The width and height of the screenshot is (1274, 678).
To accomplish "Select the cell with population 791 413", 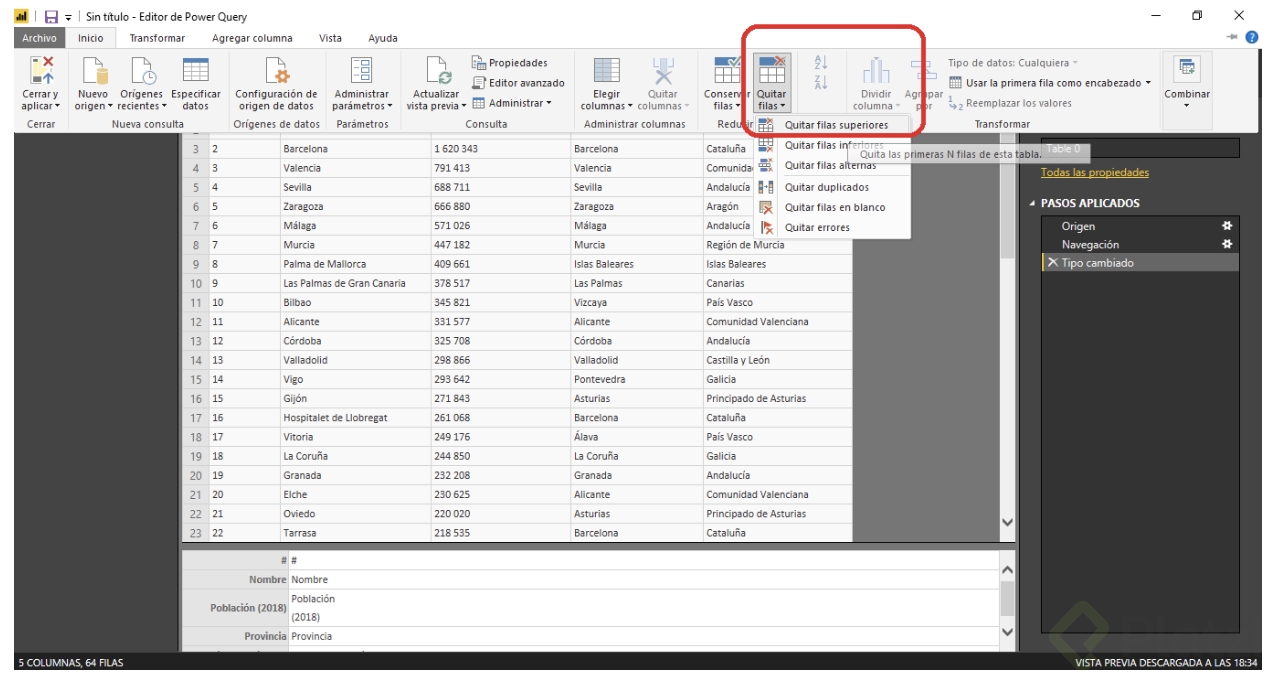I will 500,168.
